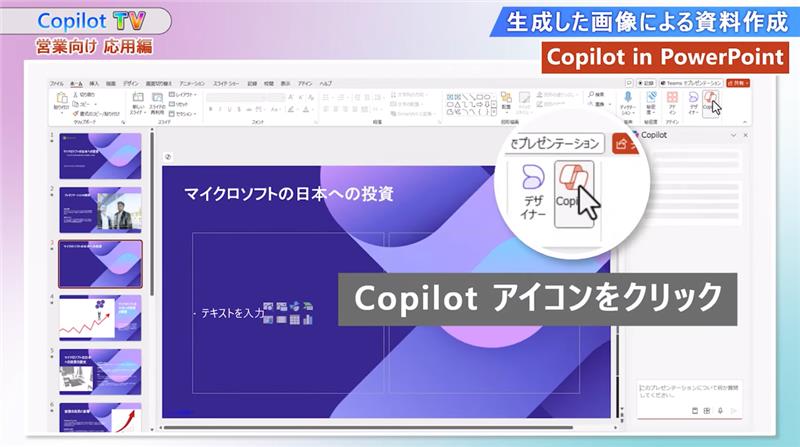The height and width of the screenshot is (447, 800).
Task: Click the Cut (切り取り) scissors icon
Action: click(x=75, y=94)
